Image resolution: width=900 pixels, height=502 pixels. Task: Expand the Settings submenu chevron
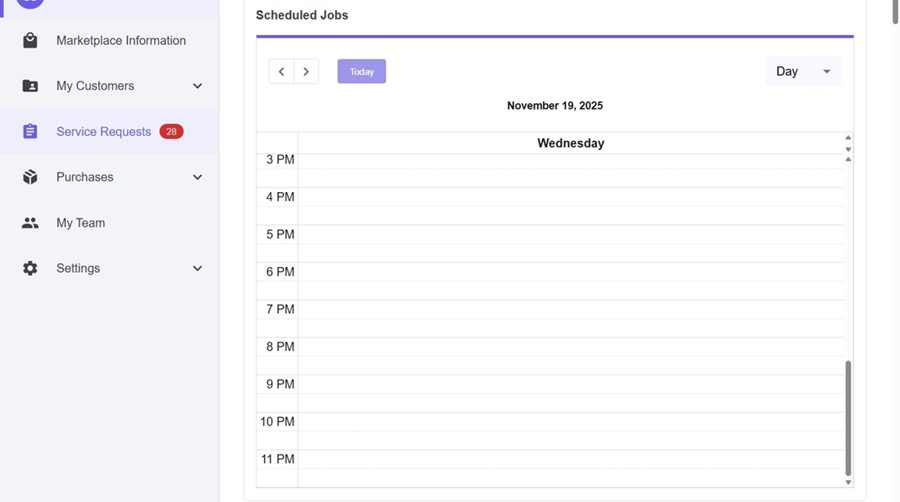click(x=197, y=268)
